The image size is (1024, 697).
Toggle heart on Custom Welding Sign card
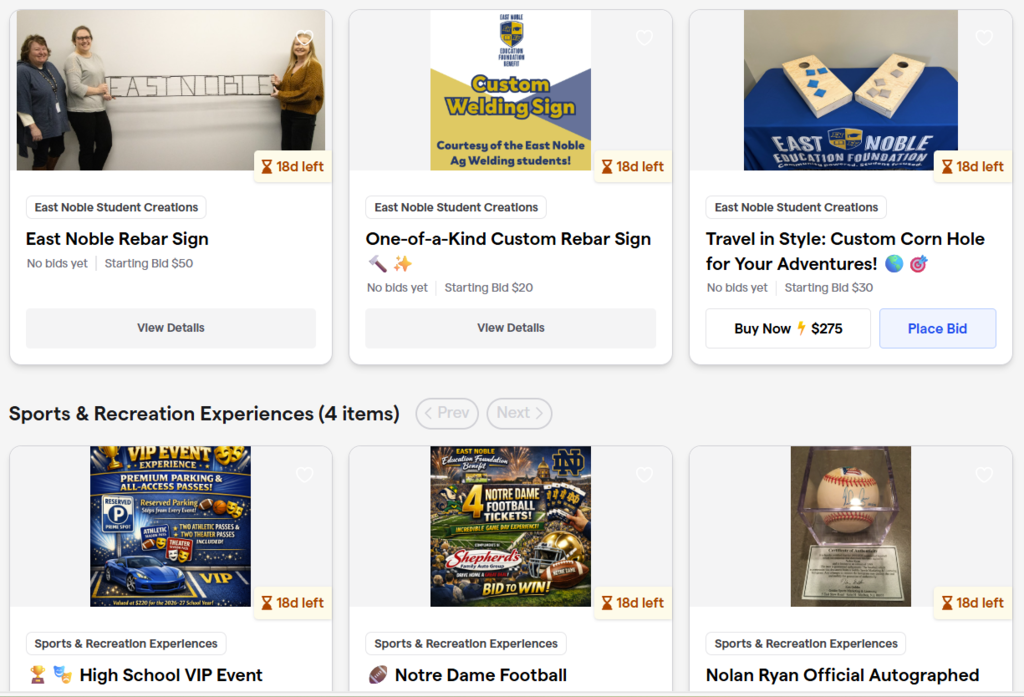coord(644,38)
